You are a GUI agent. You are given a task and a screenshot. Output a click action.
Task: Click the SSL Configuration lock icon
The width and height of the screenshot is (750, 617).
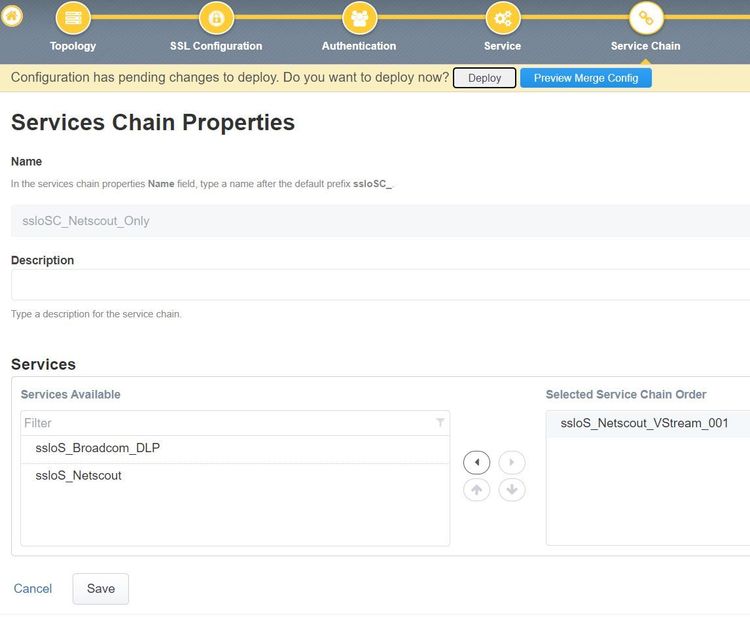pyautogui.click(x=216, y=18)
